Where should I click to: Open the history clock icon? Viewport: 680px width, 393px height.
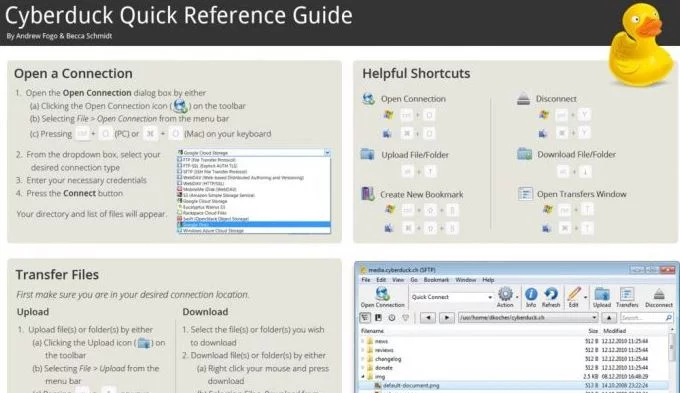click(392, 318)
